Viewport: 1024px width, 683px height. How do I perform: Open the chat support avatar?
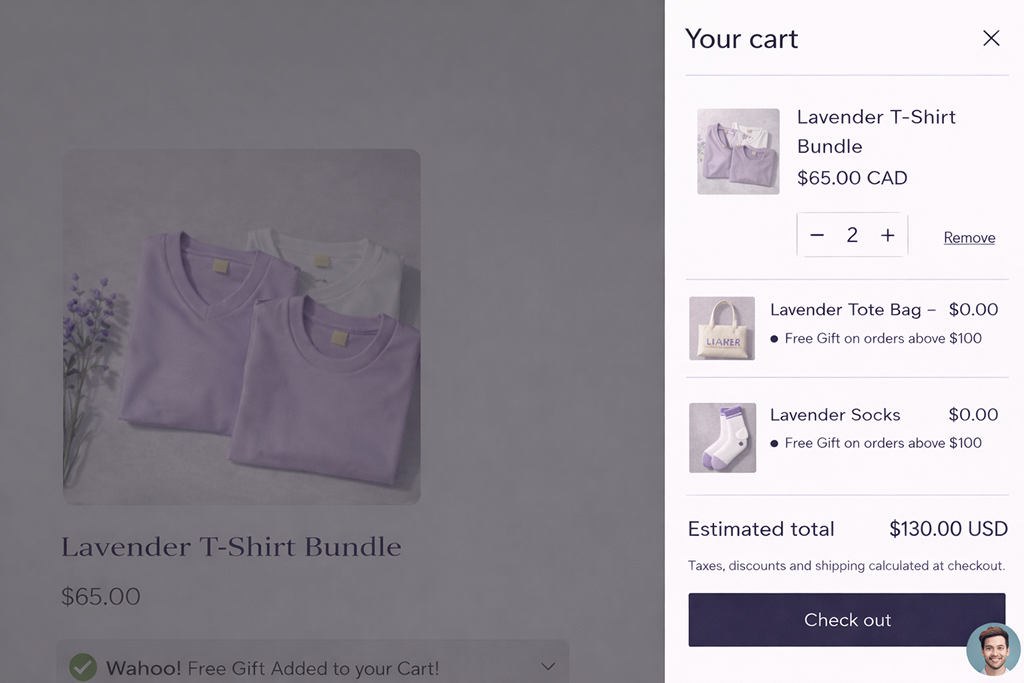[x=993, y=650]
